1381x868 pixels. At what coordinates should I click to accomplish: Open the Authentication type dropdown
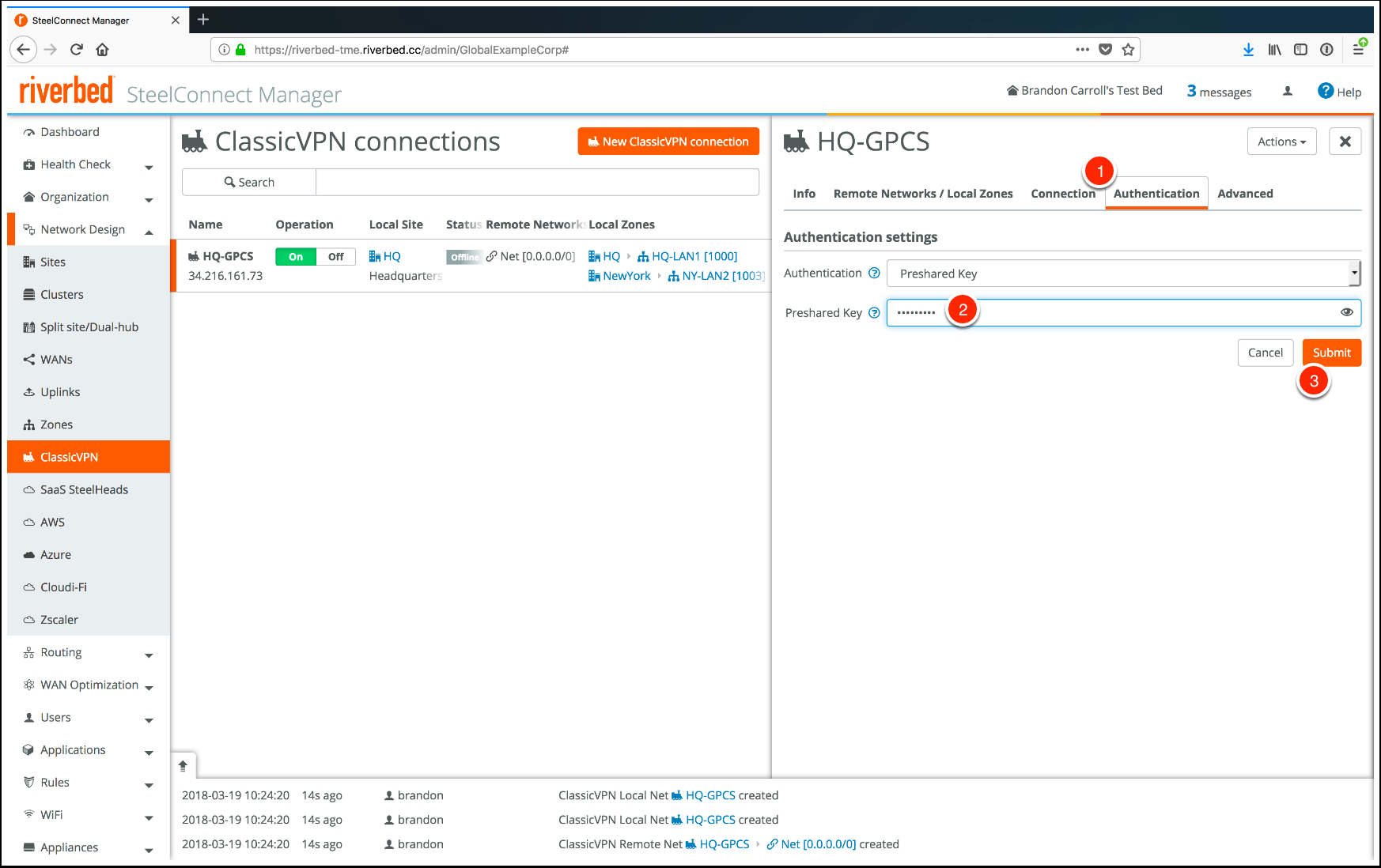coord(1123,274)
